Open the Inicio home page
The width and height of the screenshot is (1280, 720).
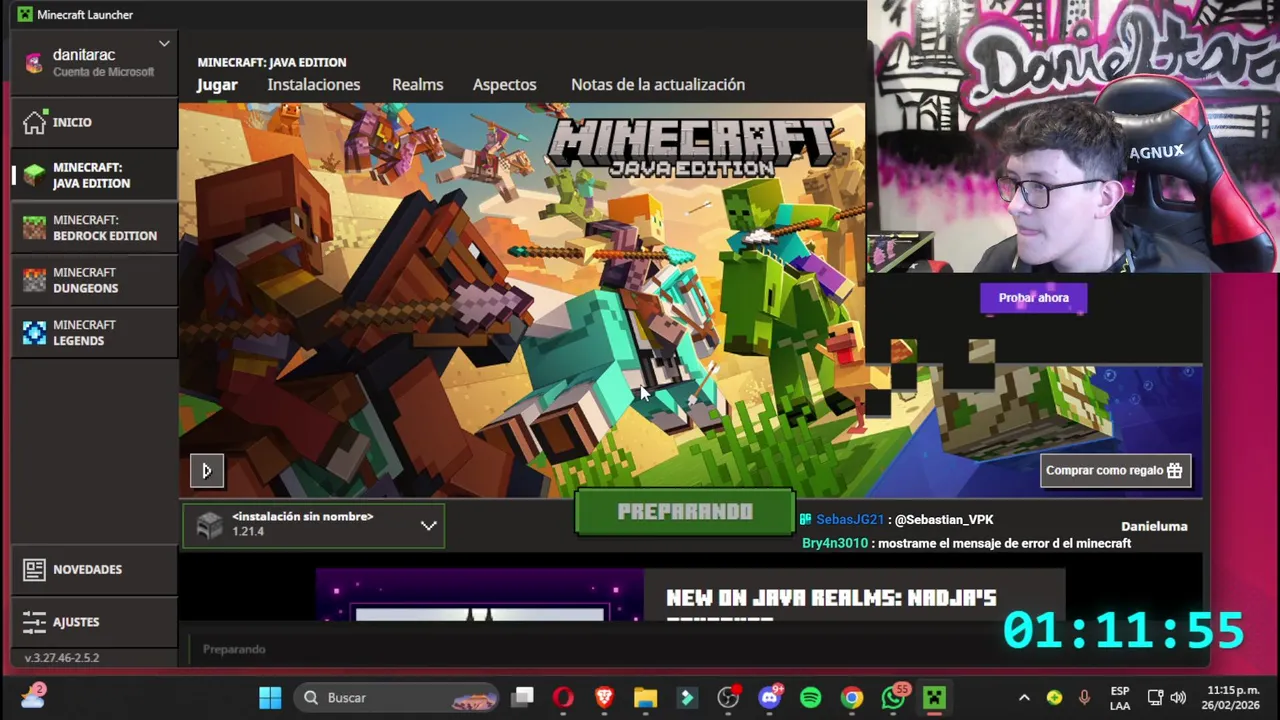tap(94, 122)
